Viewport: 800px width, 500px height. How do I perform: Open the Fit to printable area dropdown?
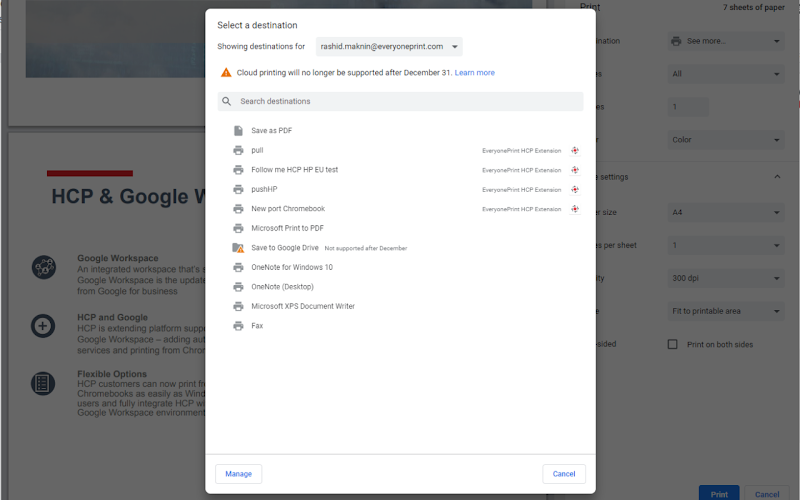pos(726,311)
